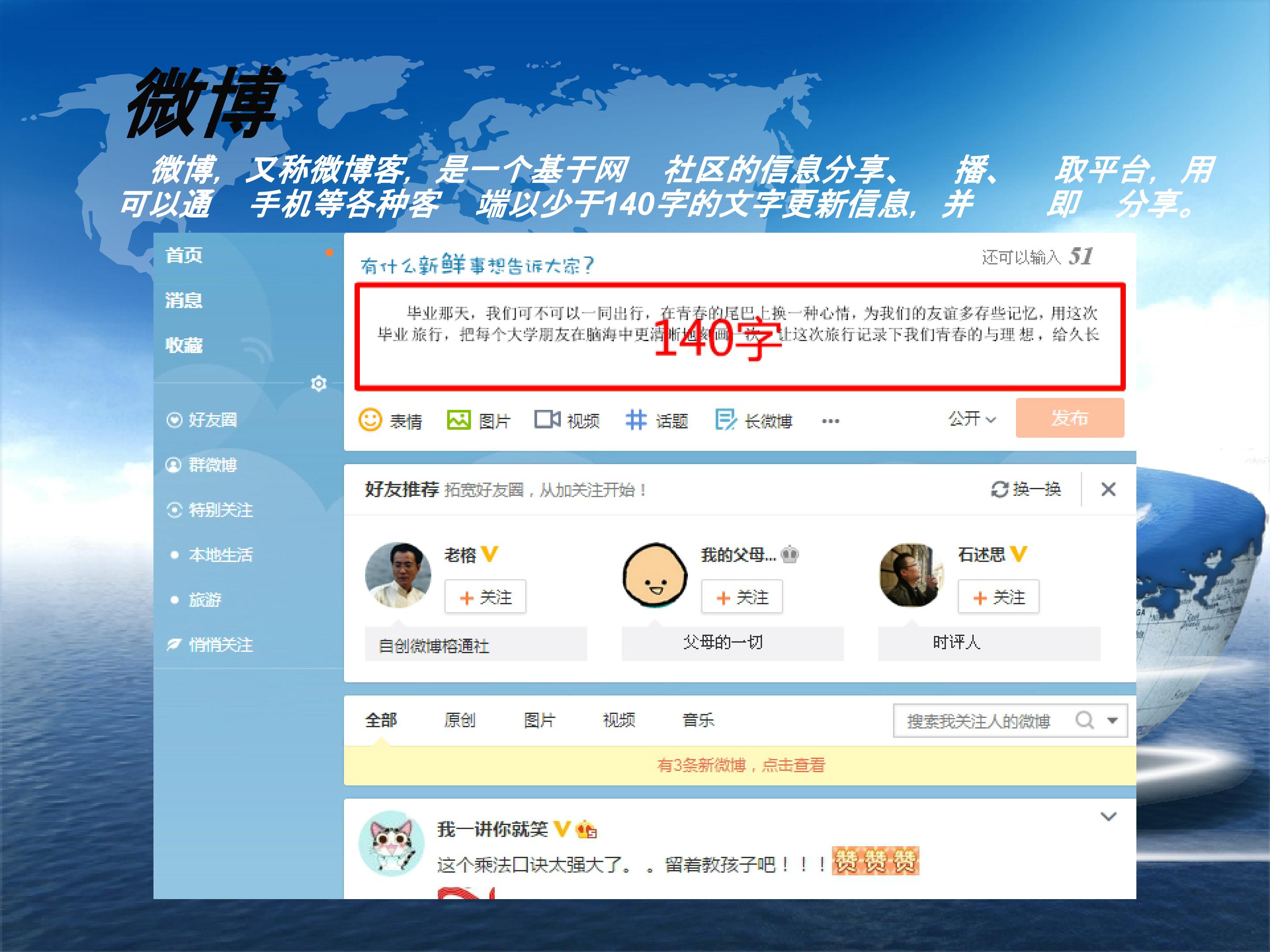Click the 视频 video camera icon
The width and height of the screenshot is (1270, 952).
point(547,420)
